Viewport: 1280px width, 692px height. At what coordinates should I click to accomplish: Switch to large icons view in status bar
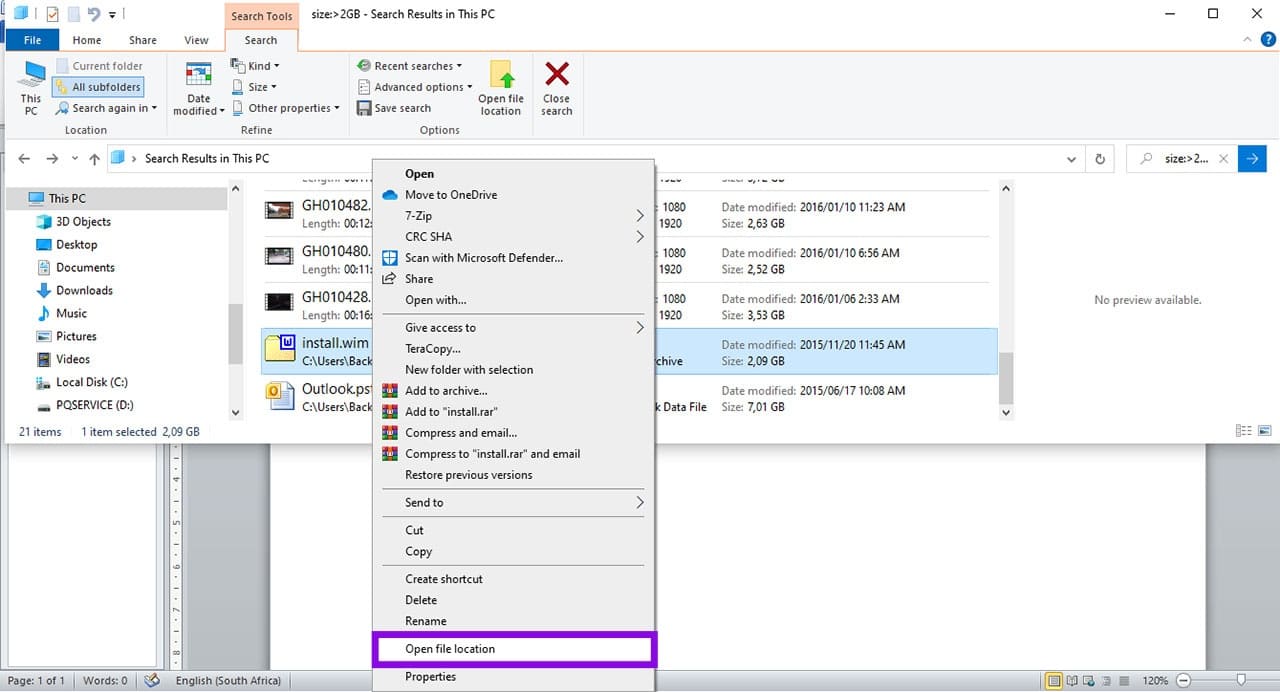click(x=1265, y=431)
